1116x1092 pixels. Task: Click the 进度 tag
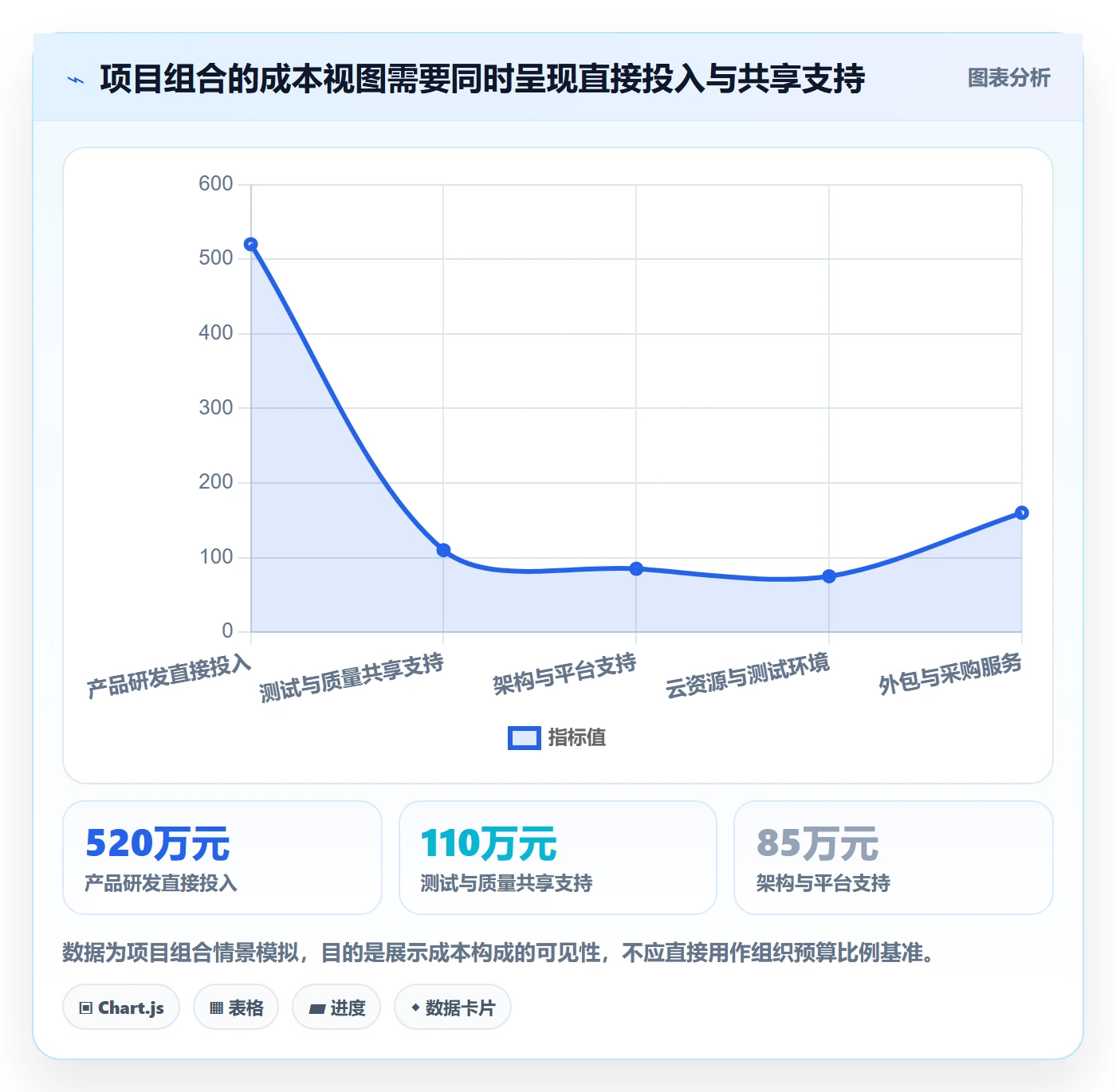tap(336, 1008)
